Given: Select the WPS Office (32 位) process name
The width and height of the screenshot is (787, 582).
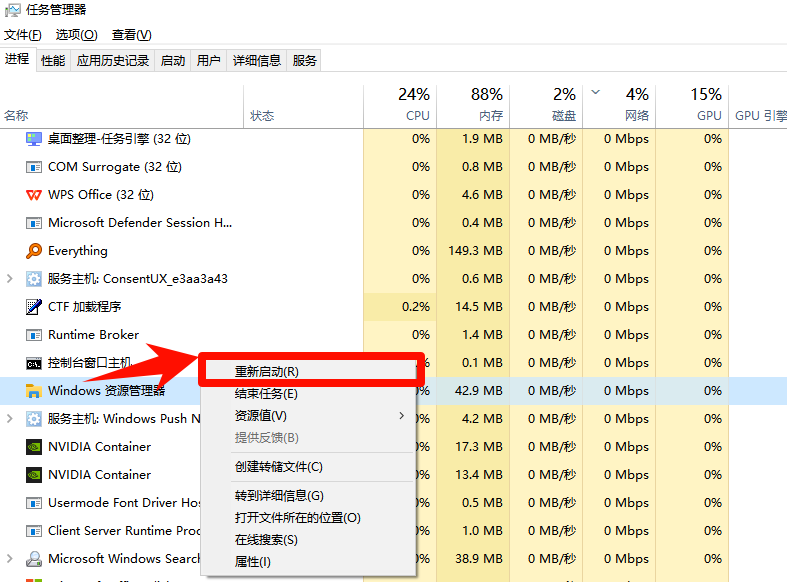Looking at the screenshot, I should [101, 195].
